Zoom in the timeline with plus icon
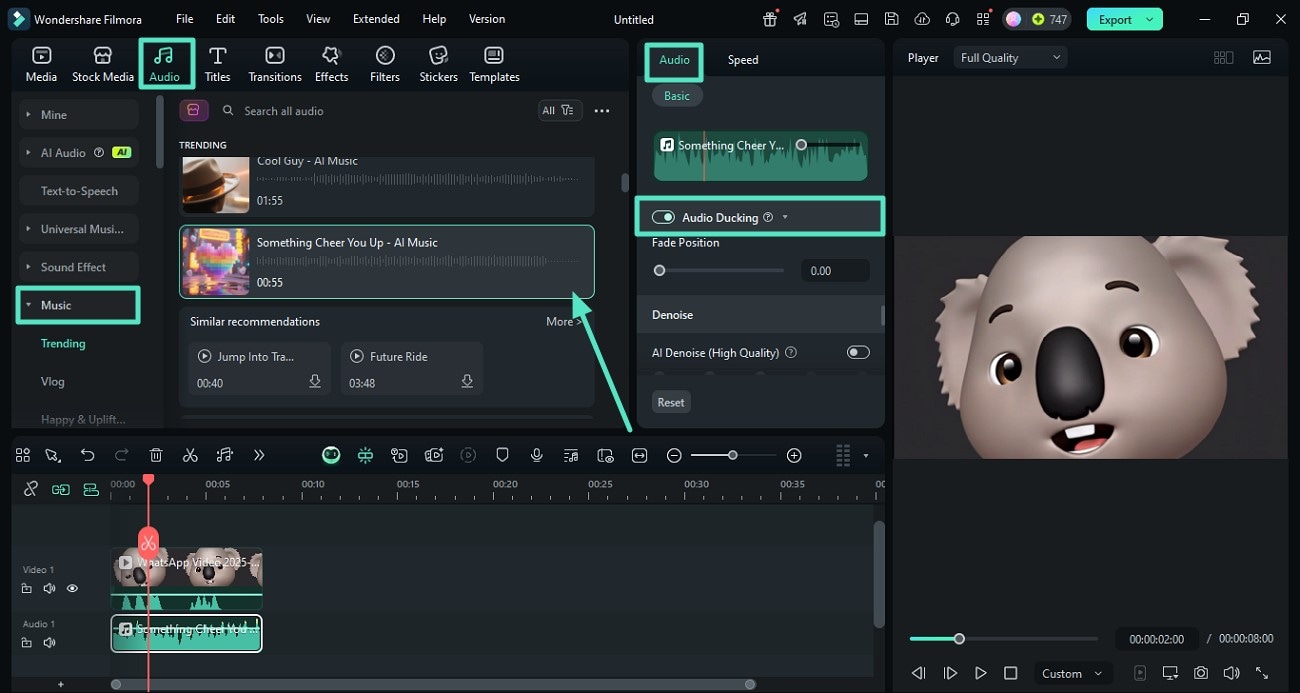 [794, 455]
